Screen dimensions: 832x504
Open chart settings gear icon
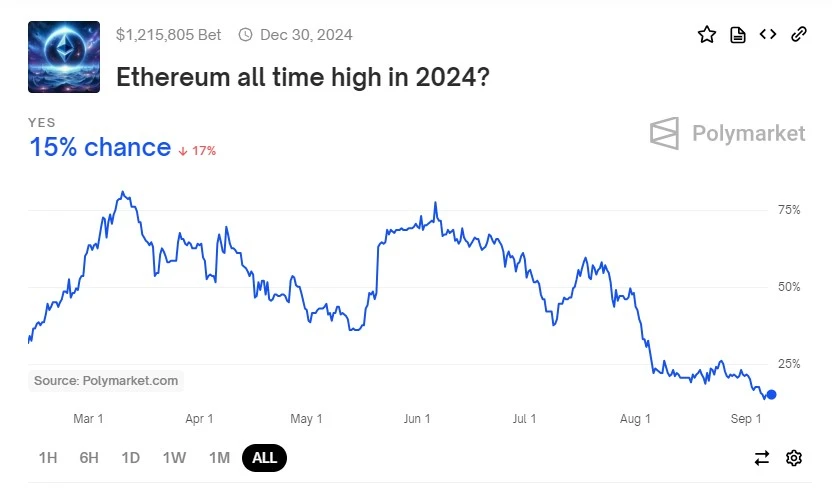(x=794, y=458)
